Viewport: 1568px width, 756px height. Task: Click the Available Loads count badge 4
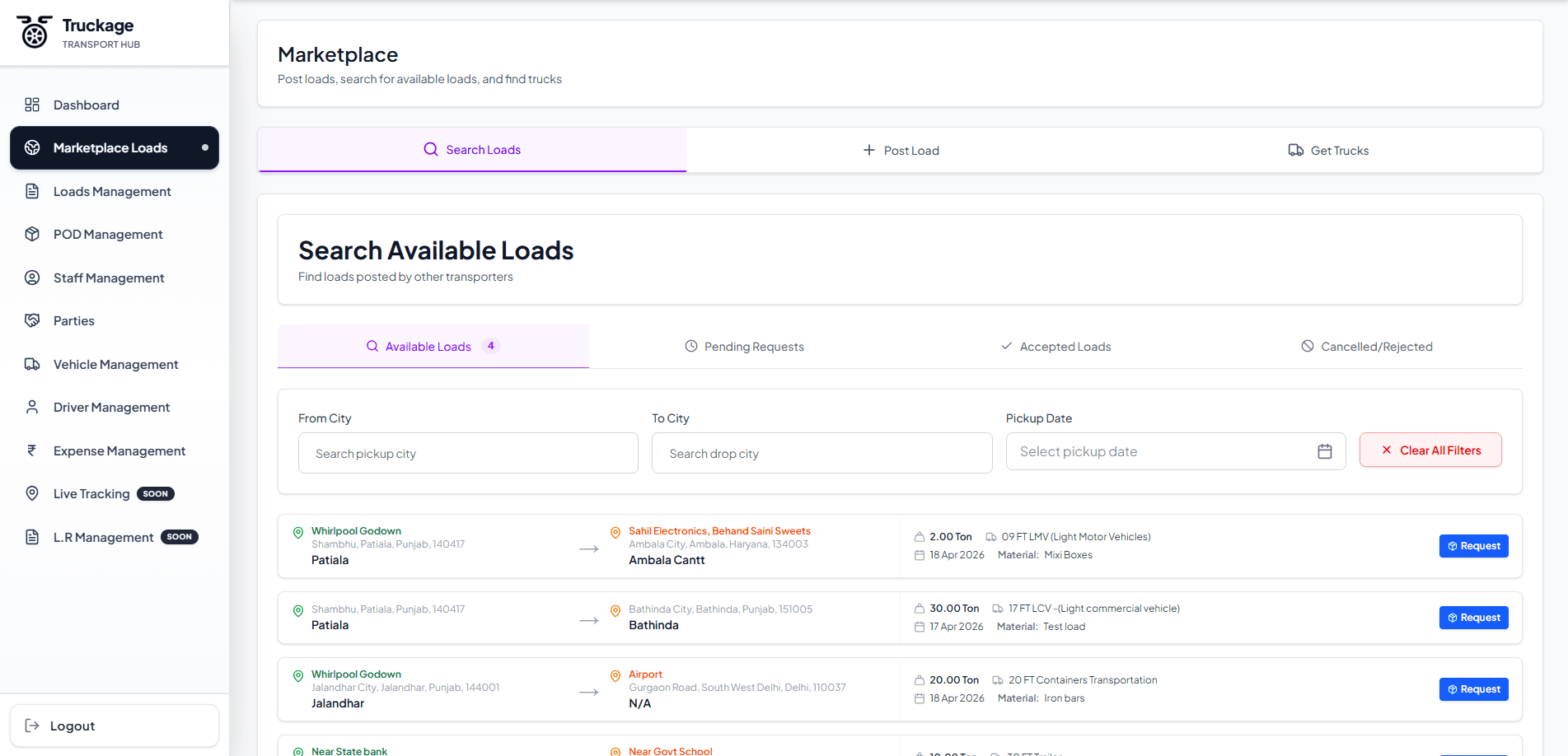click(491, 346)
